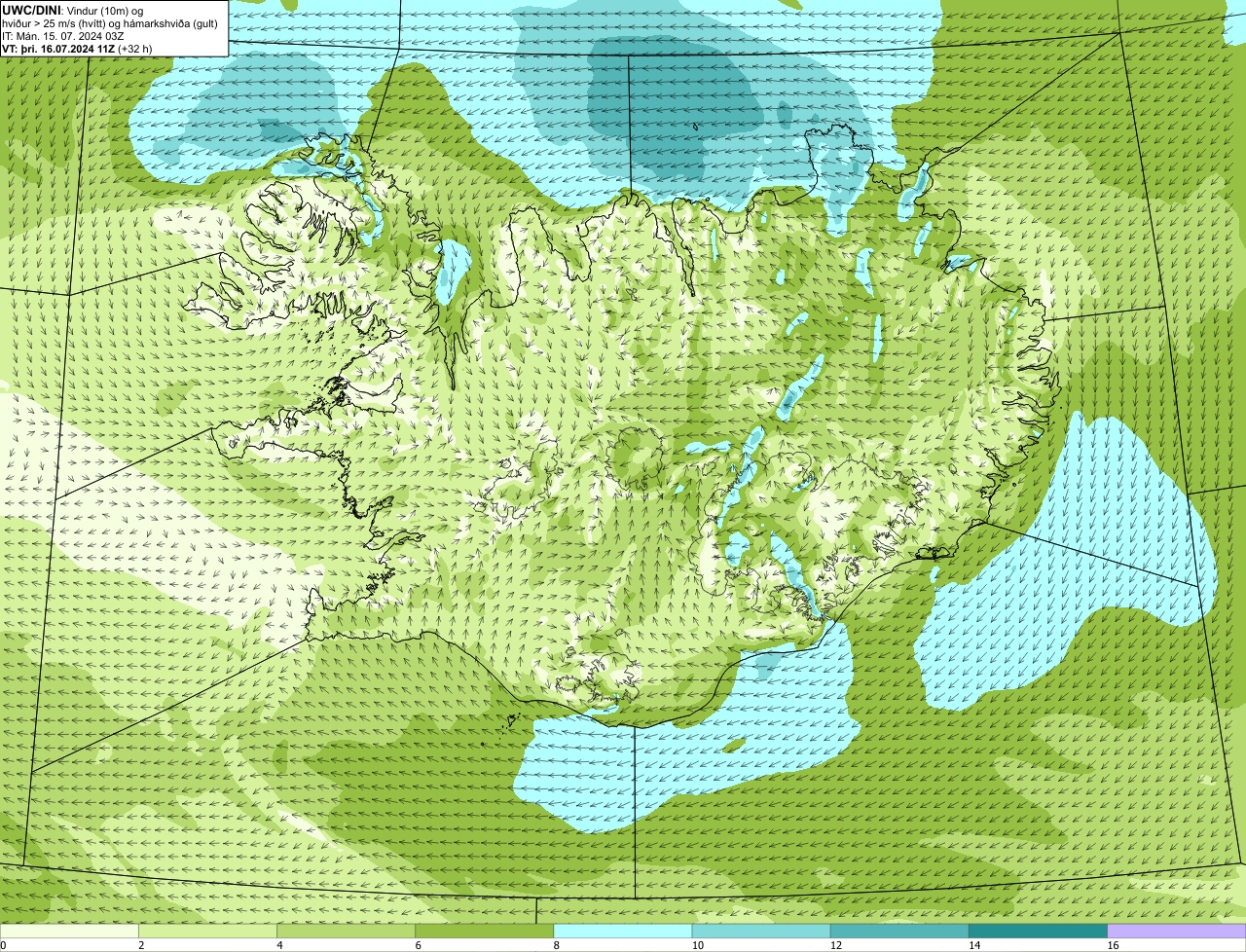Click the valid time "VT: þri. 16.07.2024 11Z (+32 h)"
The image size is (1246, 952).
[x=77, y=48]
